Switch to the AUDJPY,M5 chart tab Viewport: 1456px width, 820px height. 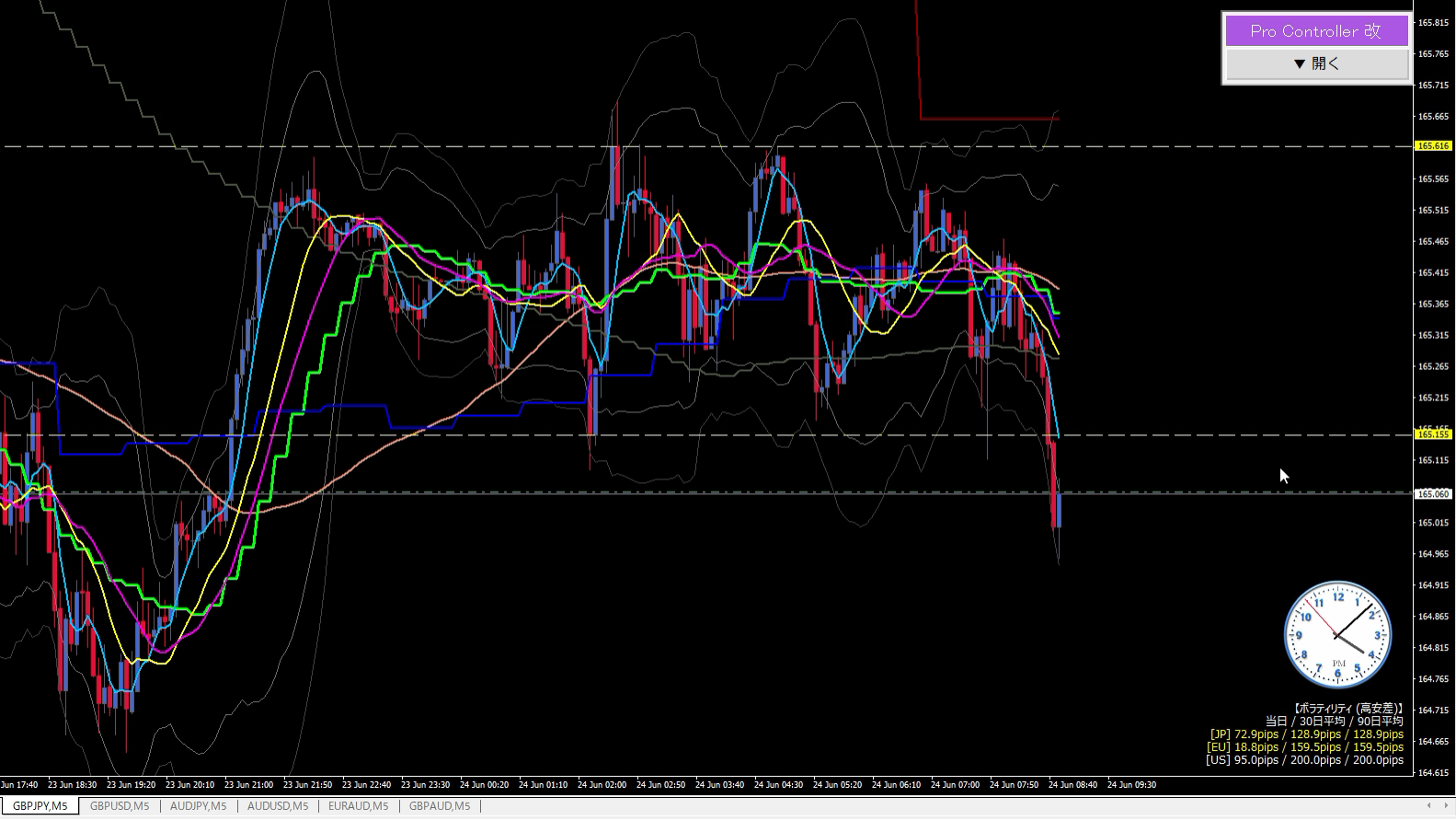click(x=199, y=806)
